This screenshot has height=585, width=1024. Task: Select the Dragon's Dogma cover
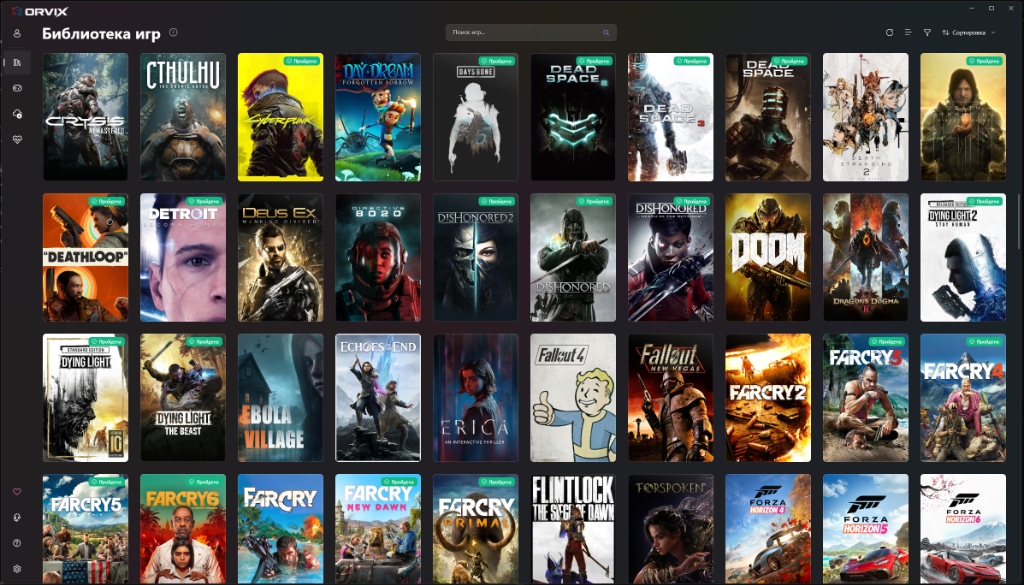click(865, 257)
